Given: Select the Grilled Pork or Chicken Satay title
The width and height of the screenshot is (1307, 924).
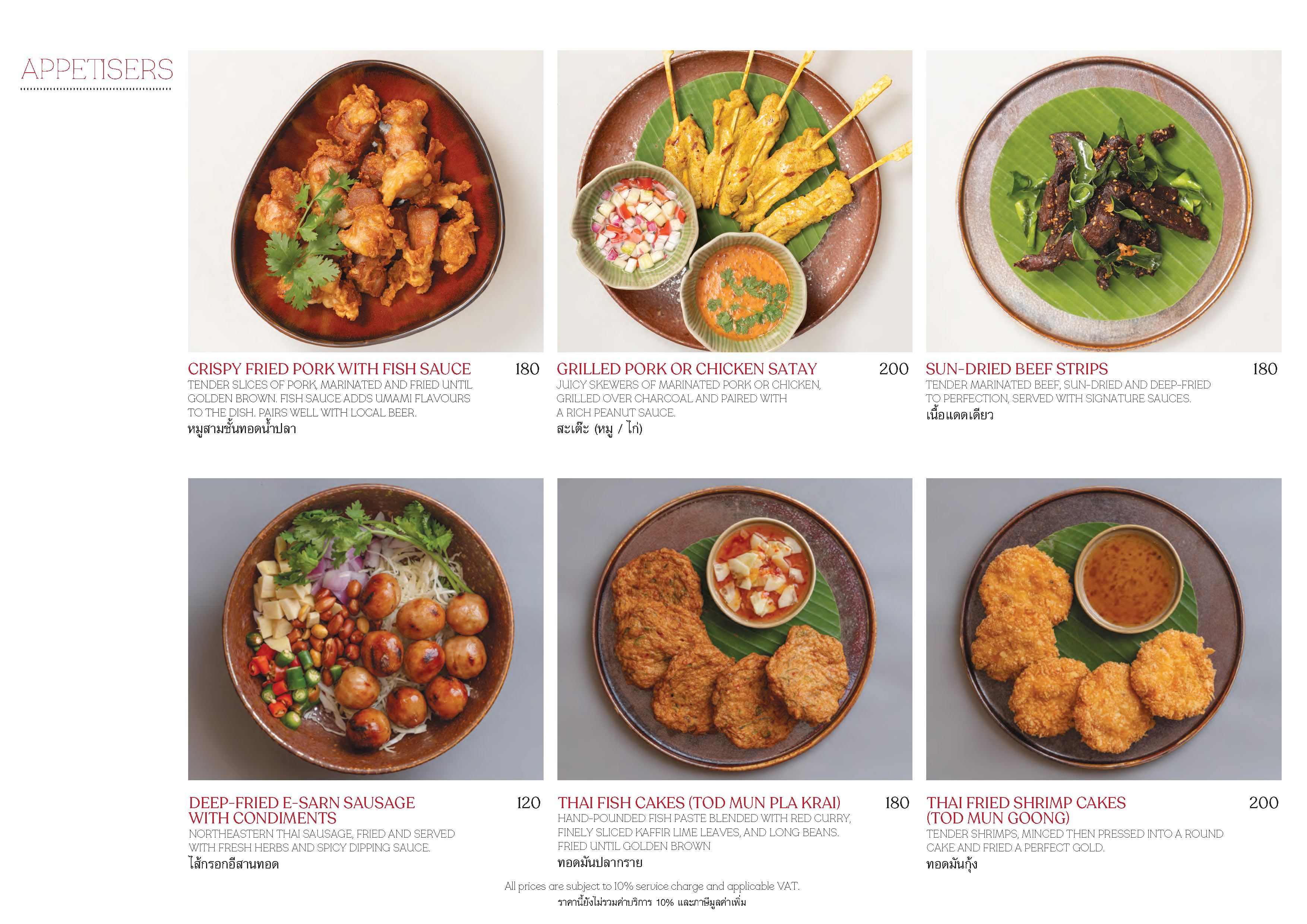Looking at the screenshot, I should pos(687,369).
